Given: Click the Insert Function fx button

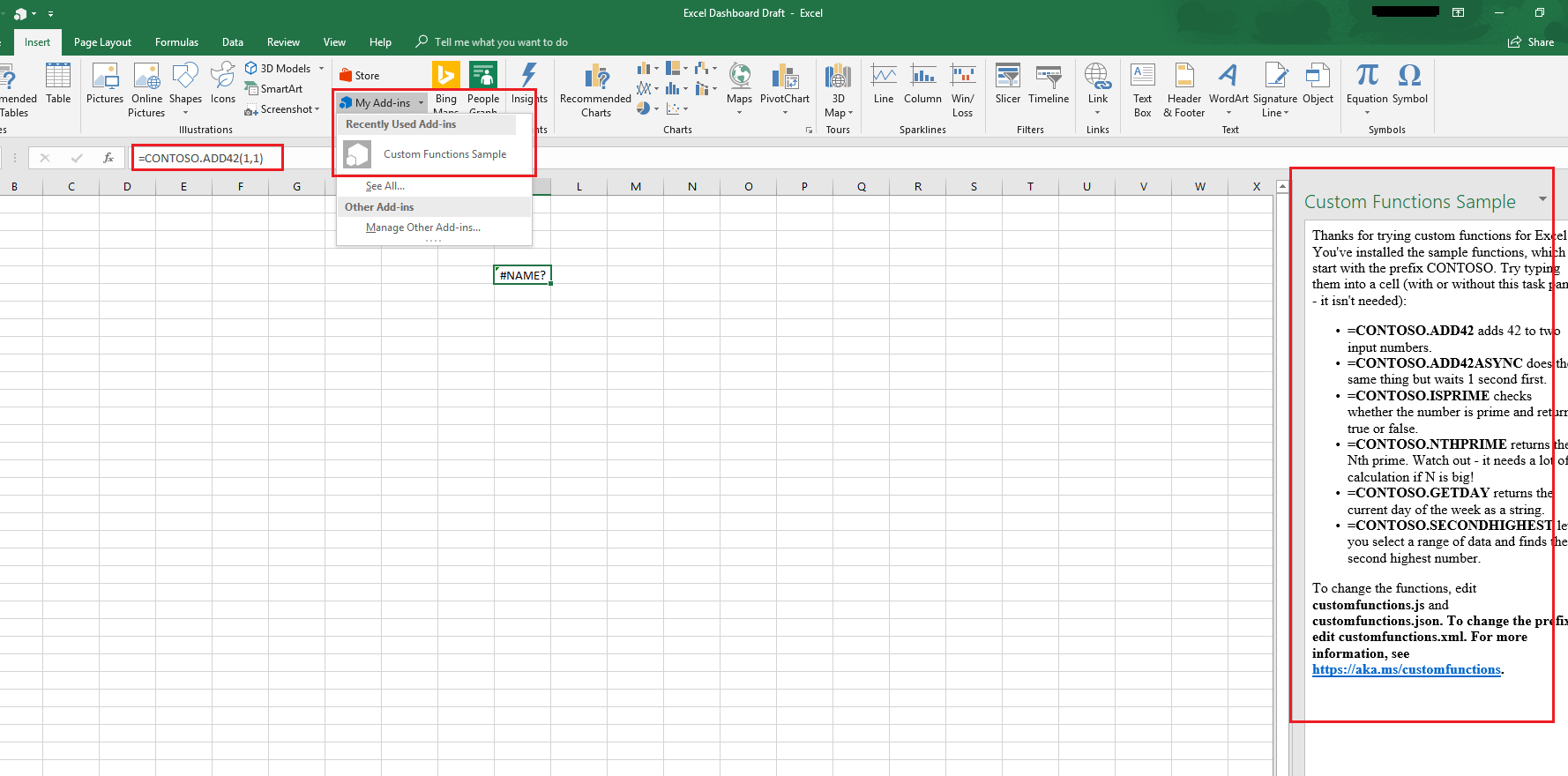Looking at the screenshot, I should [108, 158].
